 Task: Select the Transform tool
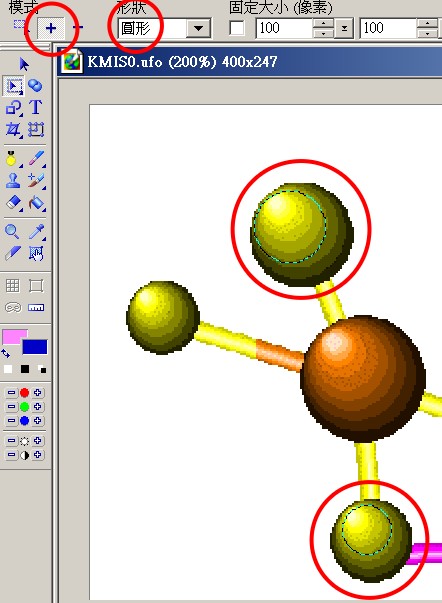tap(36, 130)
